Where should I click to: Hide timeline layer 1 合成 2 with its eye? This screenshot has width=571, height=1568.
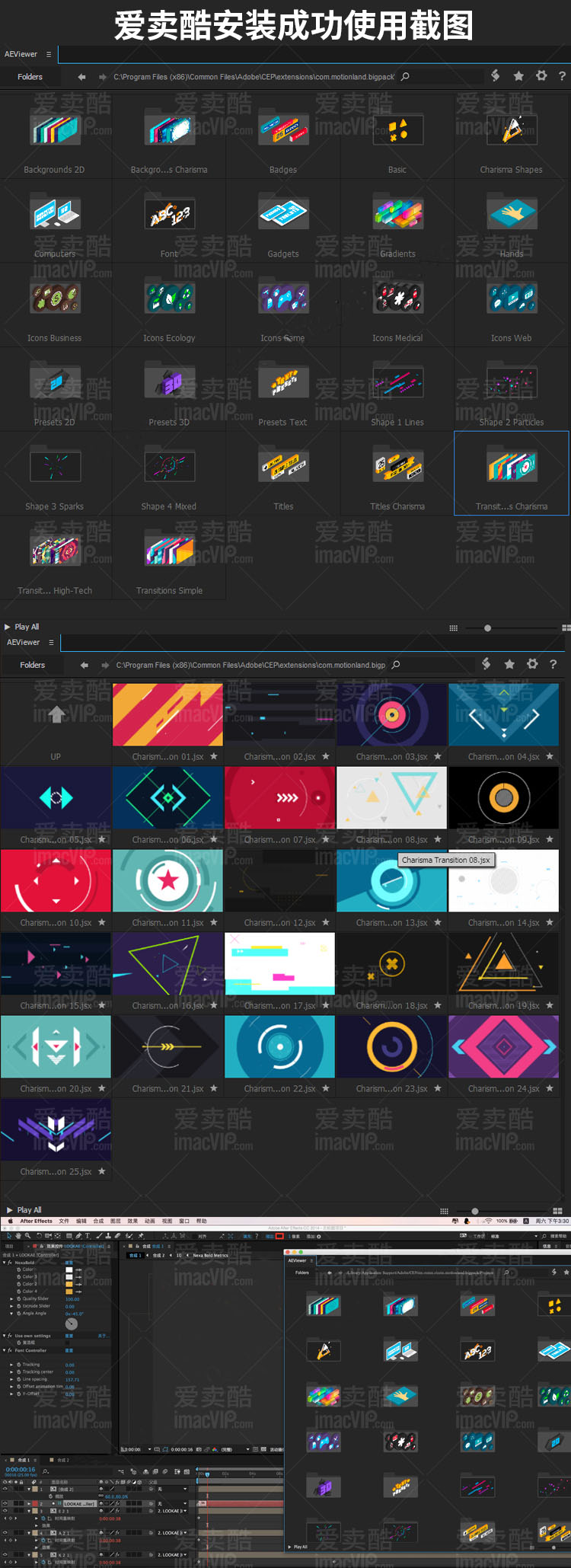click(5, 1489)
